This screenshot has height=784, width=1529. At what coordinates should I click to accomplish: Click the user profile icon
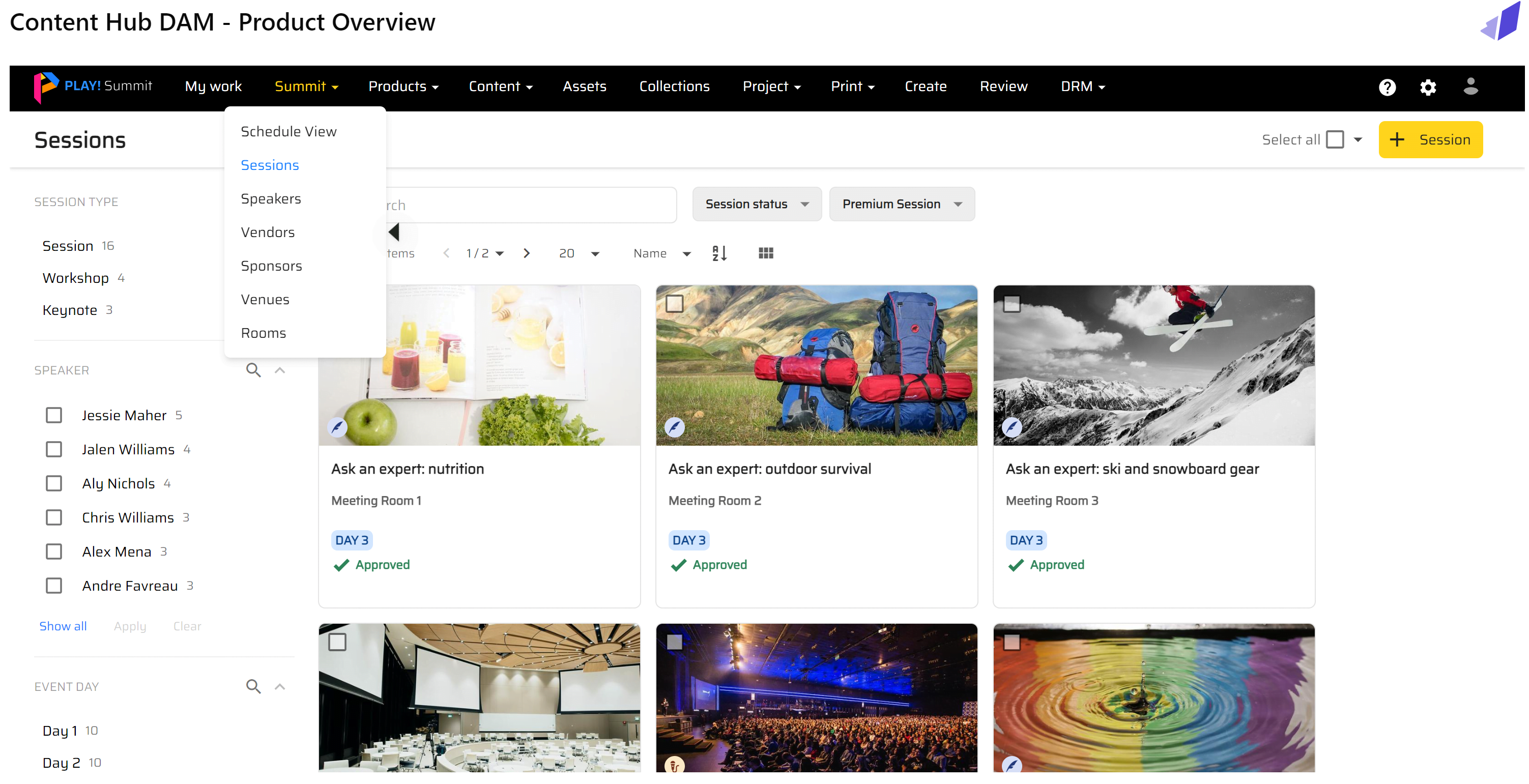coord(1470,86)
